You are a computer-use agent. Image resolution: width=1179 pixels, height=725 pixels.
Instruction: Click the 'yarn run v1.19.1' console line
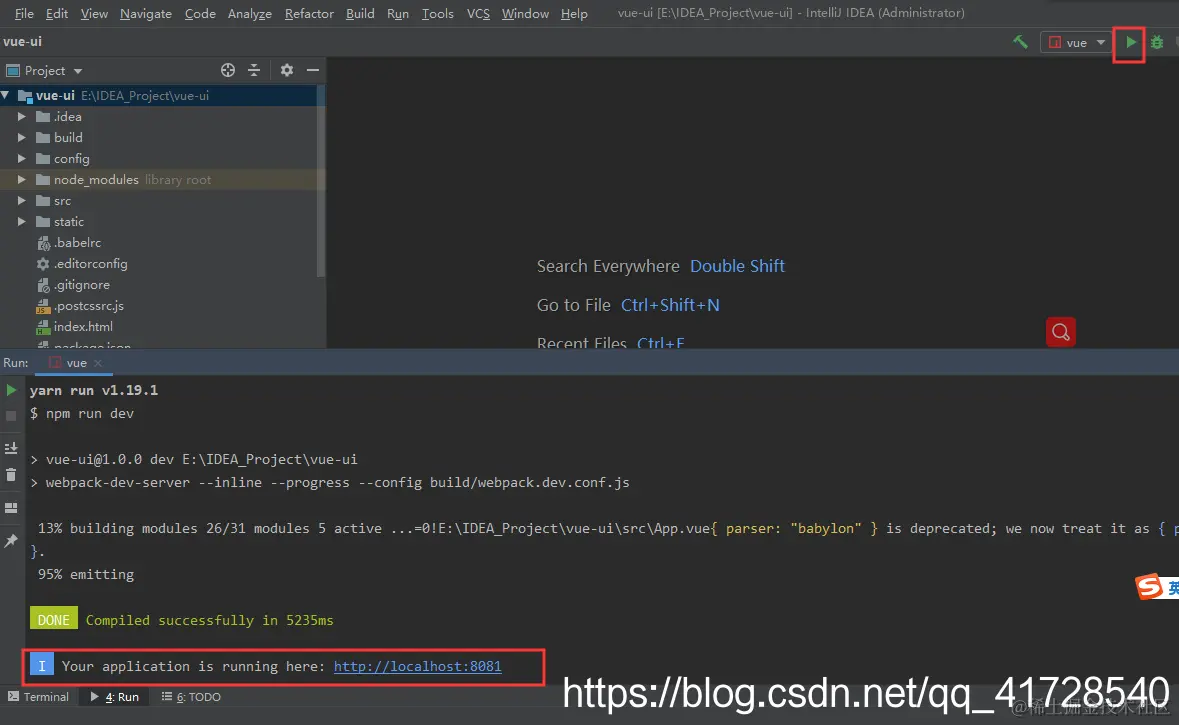[94, 390]
